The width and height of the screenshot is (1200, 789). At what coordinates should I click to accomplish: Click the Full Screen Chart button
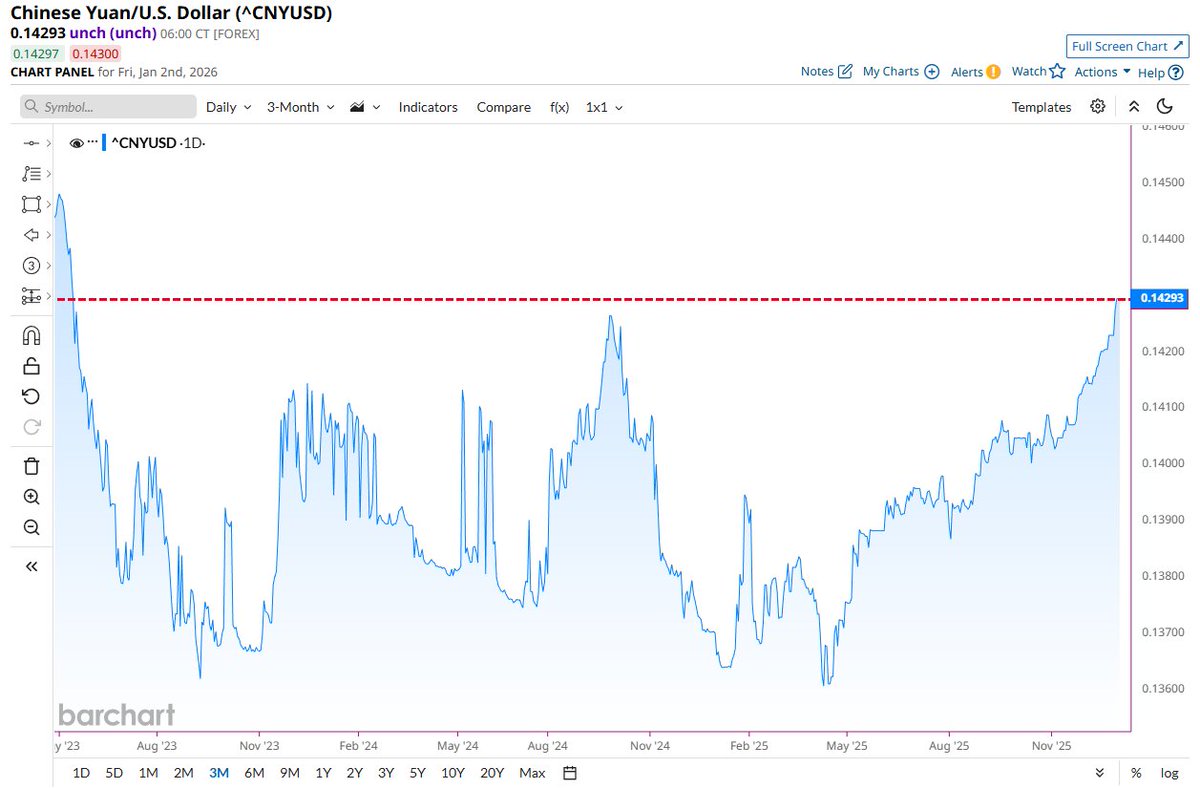tap(1127, 46)
